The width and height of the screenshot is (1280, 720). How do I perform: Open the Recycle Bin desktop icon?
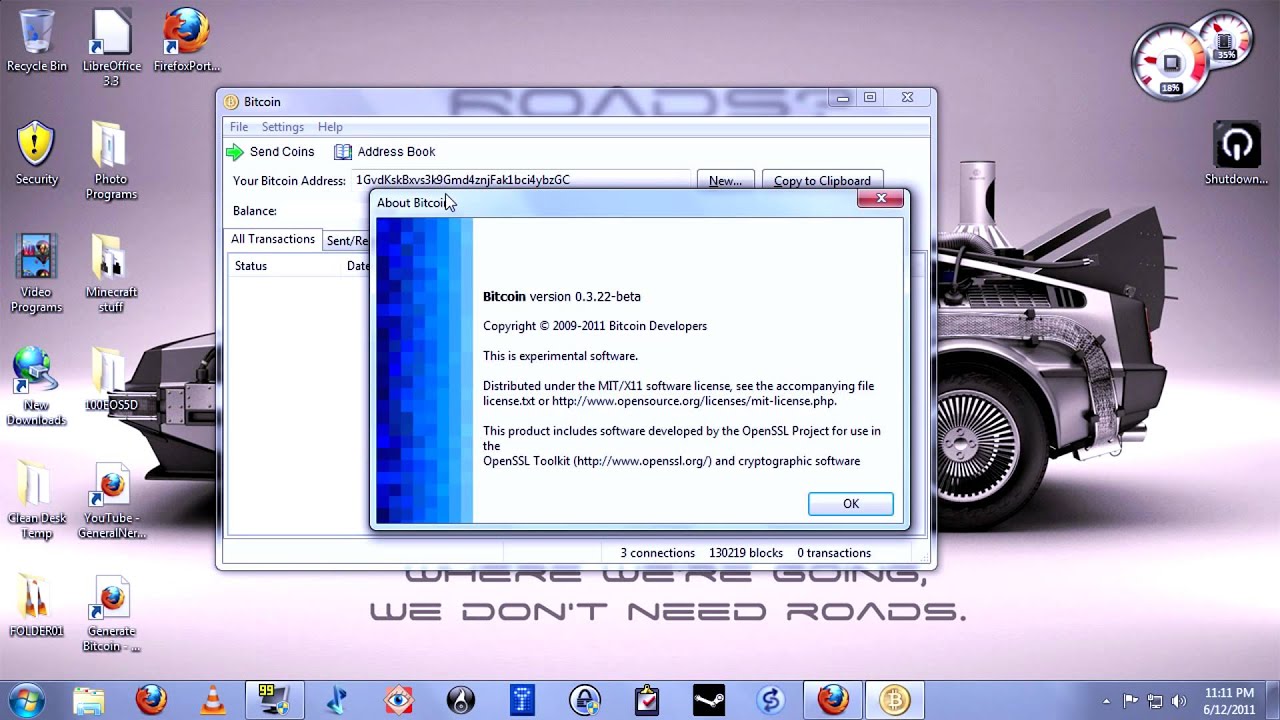coord(37,40)
